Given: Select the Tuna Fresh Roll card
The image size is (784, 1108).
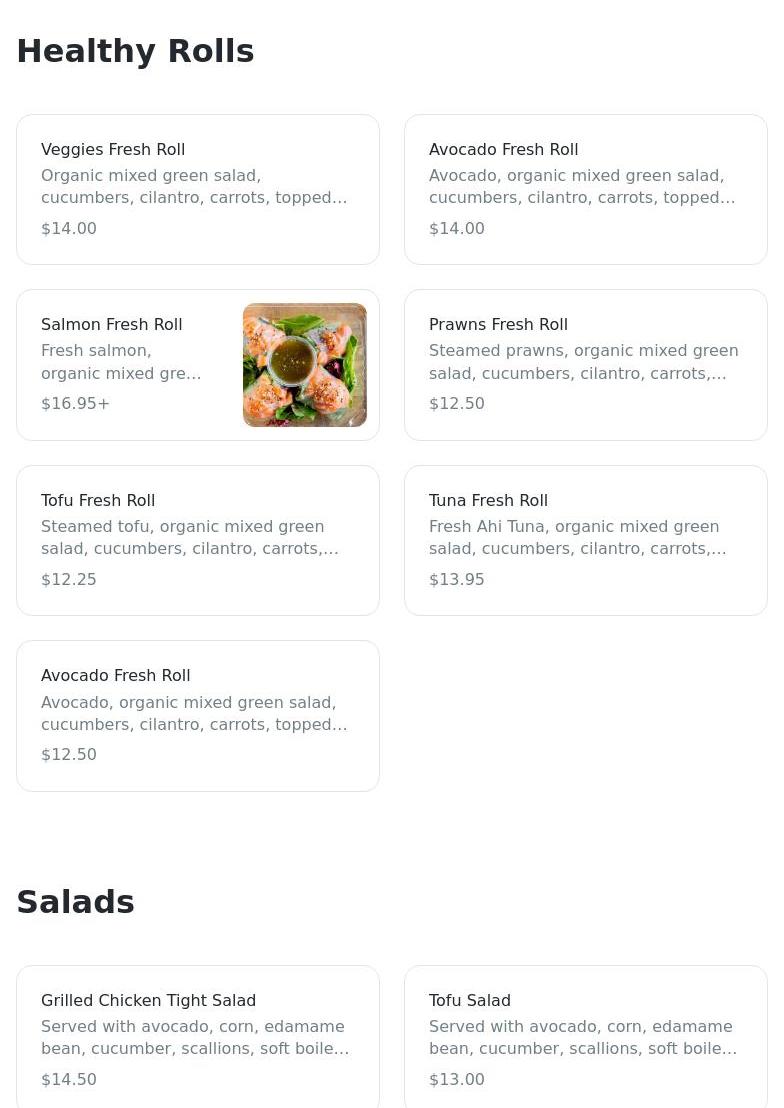Looking at the screenshot, I should tap(585, 541).
